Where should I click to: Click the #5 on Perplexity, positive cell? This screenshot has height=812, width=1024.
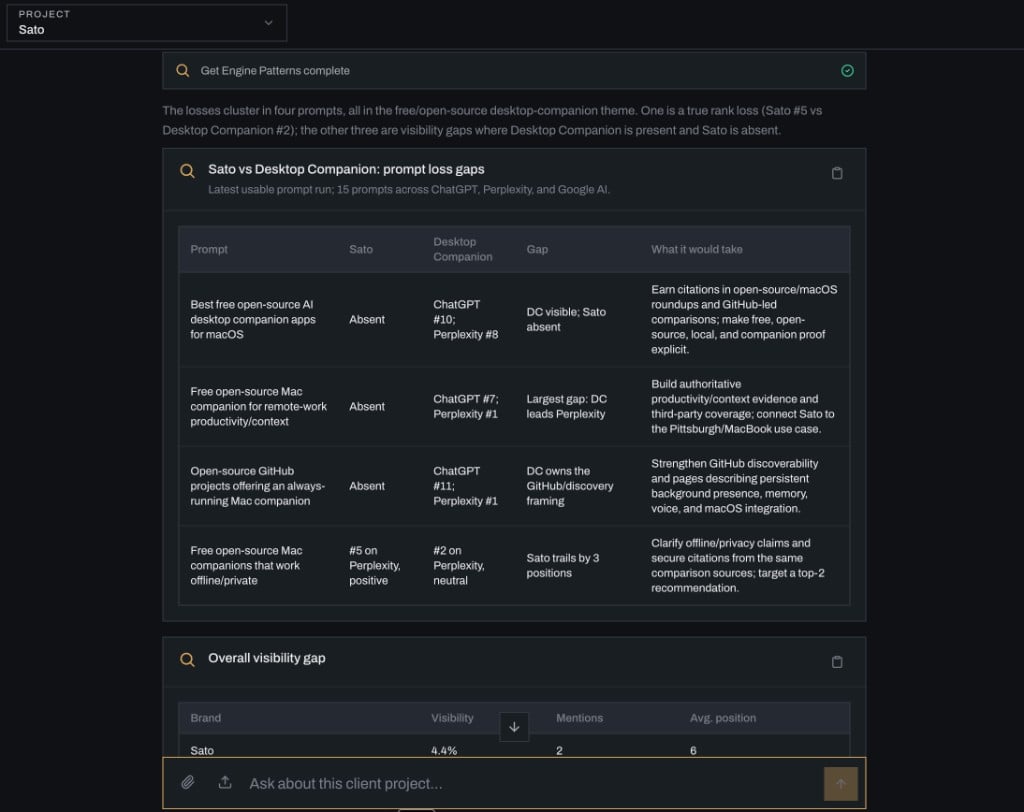pos(374,566)
